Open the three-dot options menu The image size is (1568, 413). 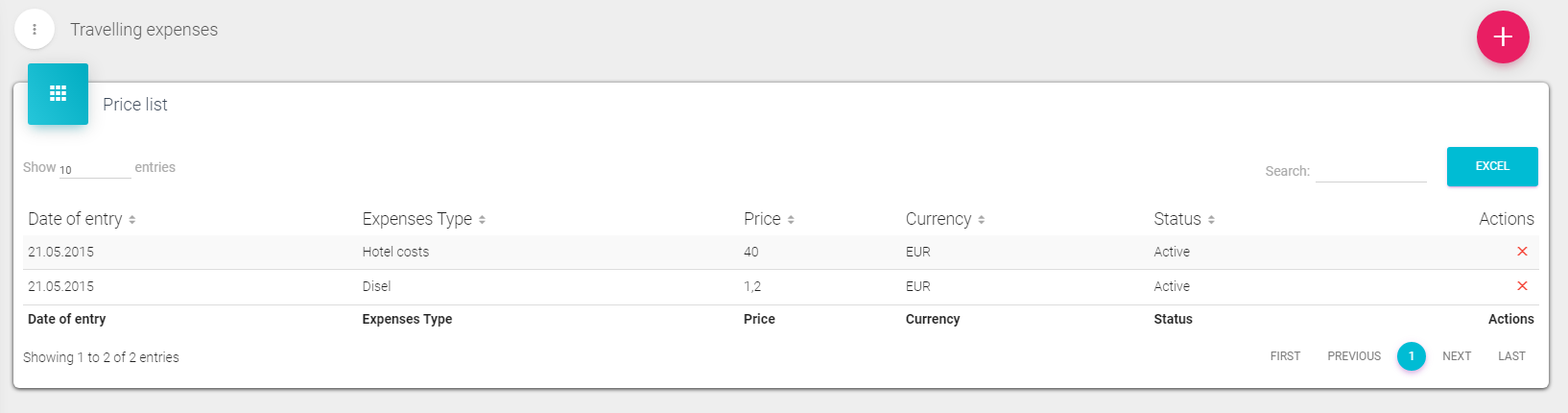tap(35, 30)
